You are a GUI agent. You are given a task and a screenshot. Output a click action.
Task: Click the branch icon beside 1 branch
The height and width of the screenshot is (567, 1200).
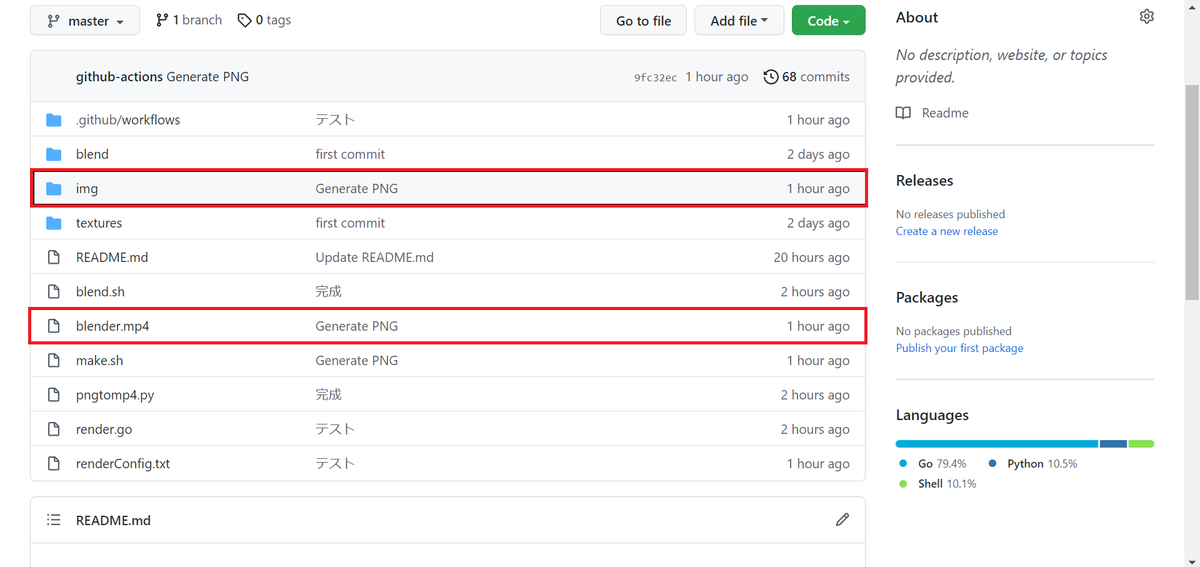click(x=162, y=20)
